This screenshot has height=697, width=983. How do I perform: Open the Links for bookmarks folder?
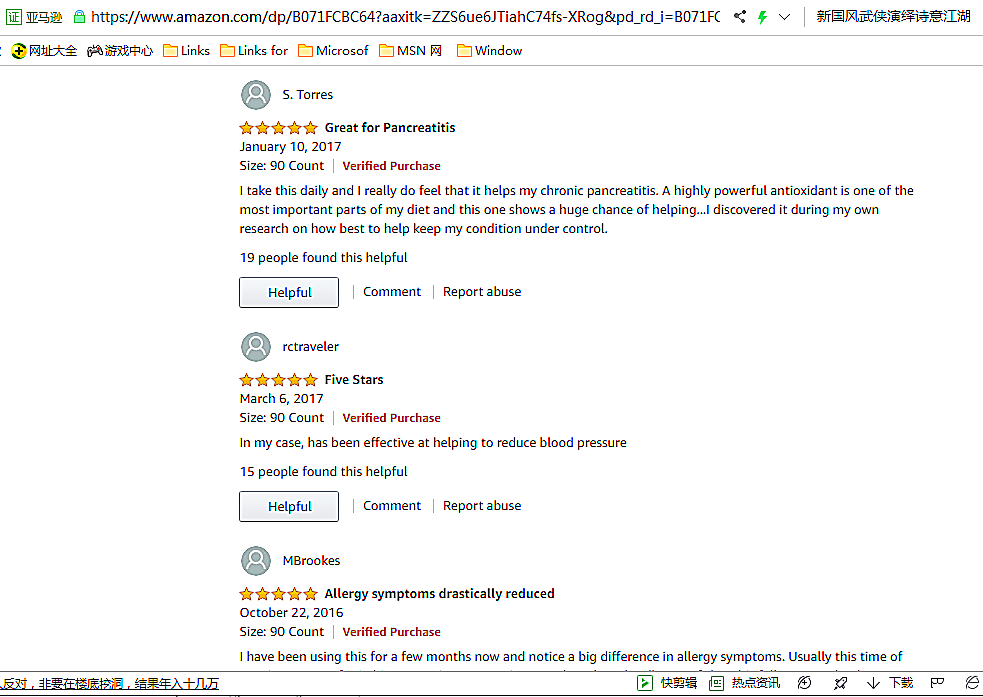[254, 51]
